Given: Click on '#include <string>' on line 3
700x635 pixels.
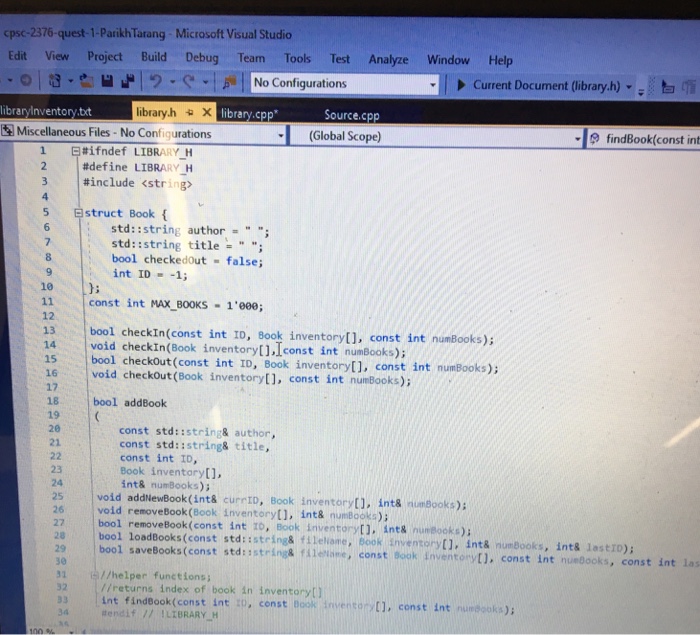Looking at the screenshot, I should (x=138, y=183).
